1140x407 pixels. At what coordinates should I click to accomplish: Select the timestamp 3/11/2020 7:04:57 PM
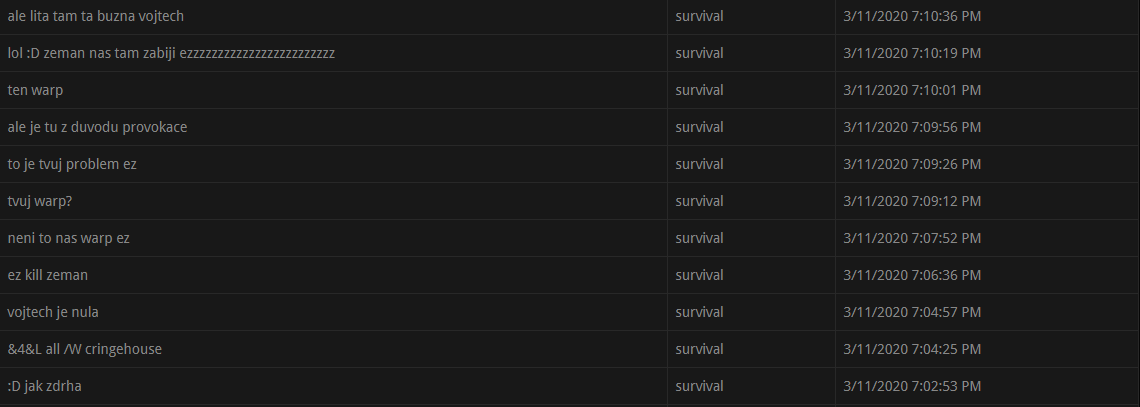click(912, 313)
